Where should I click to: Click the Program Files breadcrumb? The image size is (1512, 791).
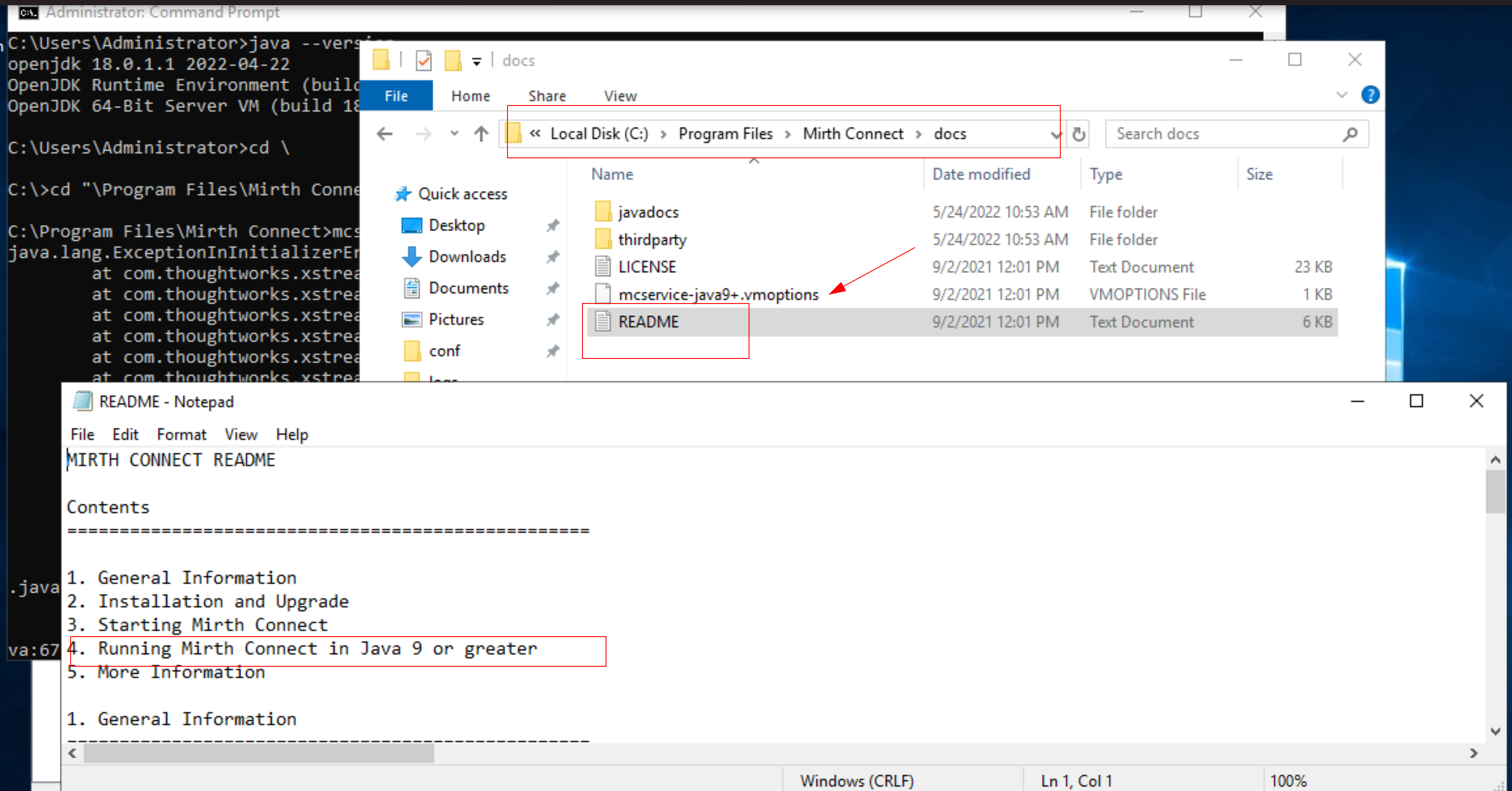pos(725,134)
